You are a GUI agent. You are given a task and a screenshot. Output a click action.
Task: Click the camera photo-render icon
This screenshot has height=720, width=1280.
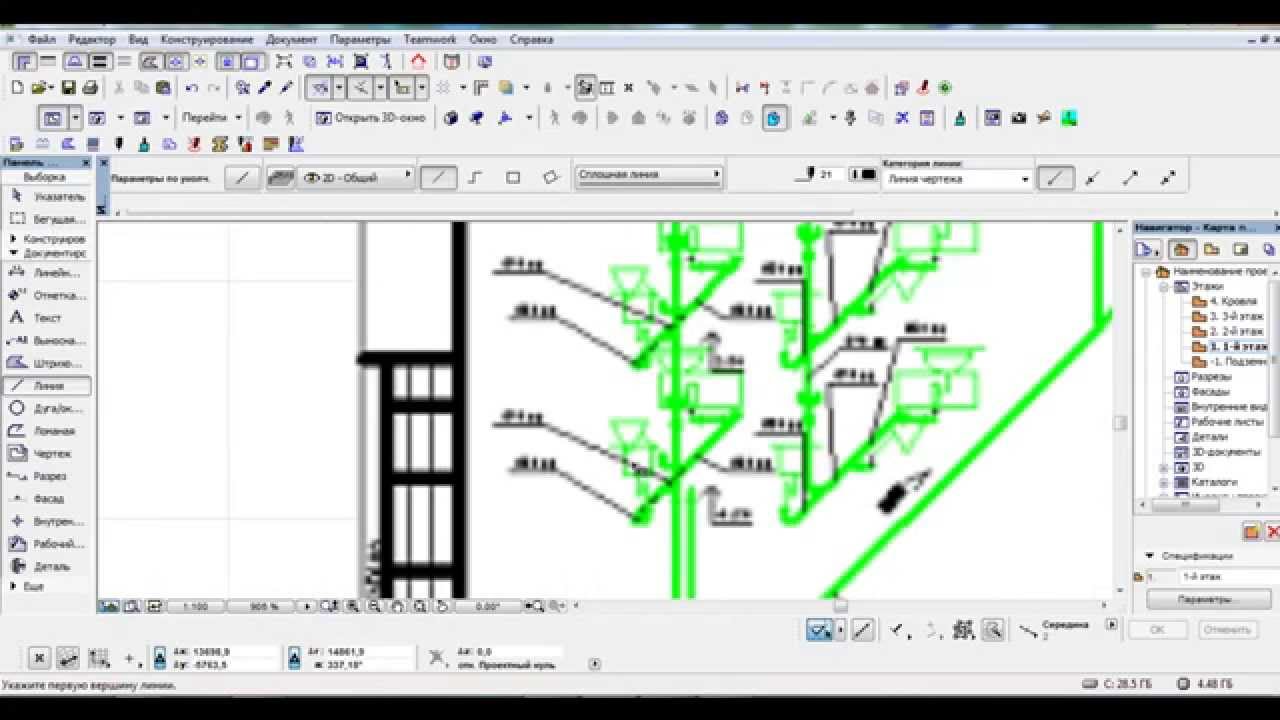[x=1019, y=118]
